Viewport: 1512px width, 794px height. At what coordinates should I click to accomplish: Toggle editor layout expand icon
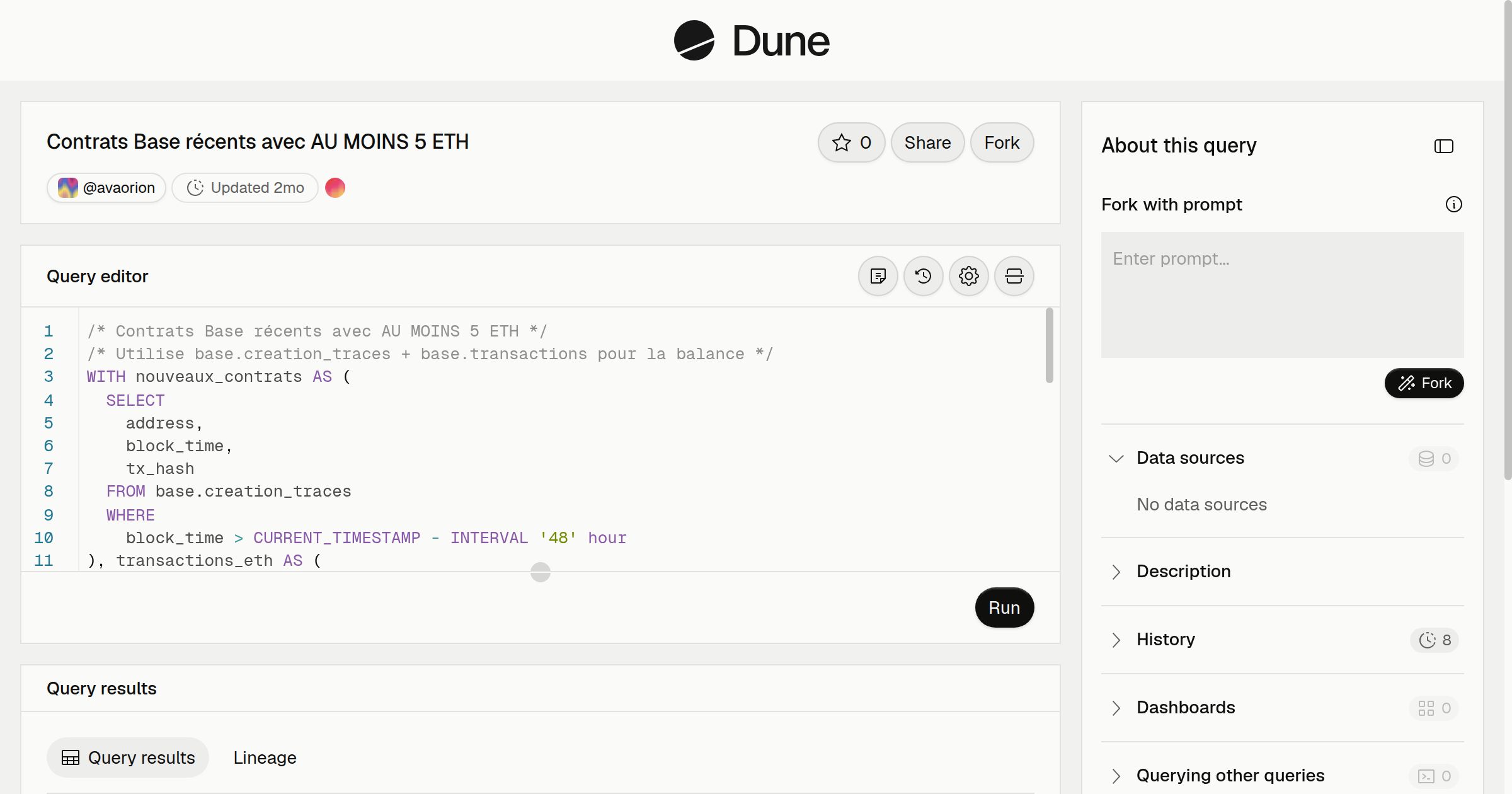(1014, 276)
